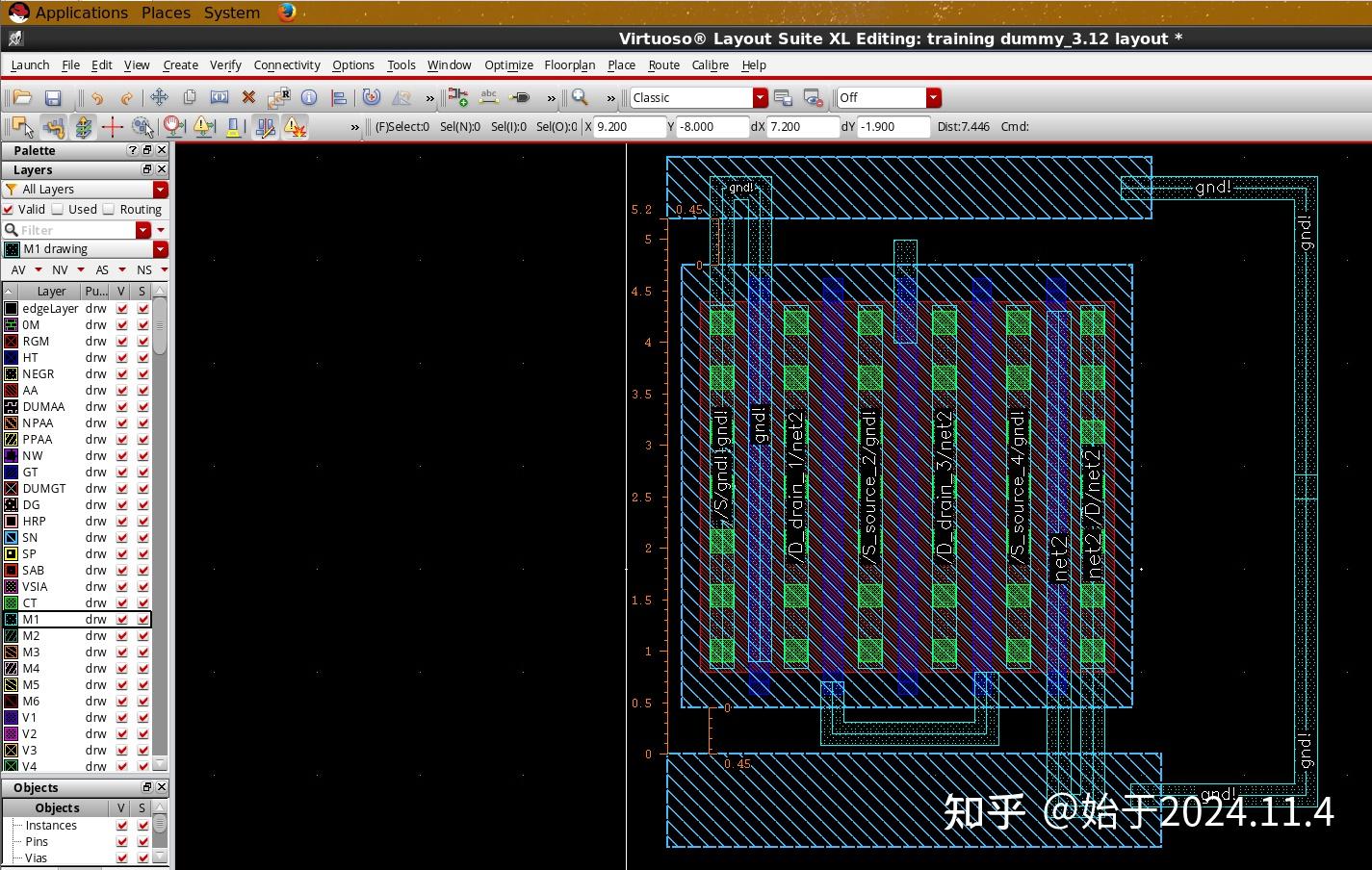
Task: Click the Align tool icon
Action: coord(339,97)
